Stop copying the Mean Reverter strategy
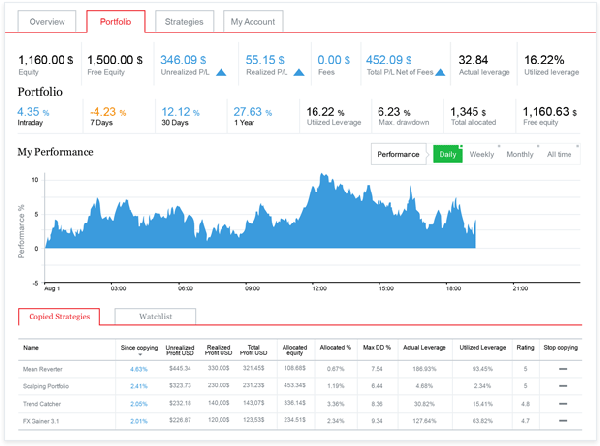Viewport: 600px width, 446px height. tap(563, 369)
